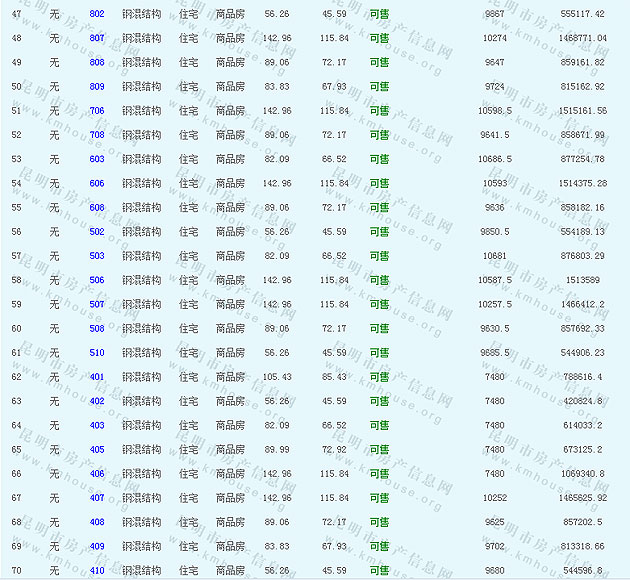Open room 802 link

(97, 14)
